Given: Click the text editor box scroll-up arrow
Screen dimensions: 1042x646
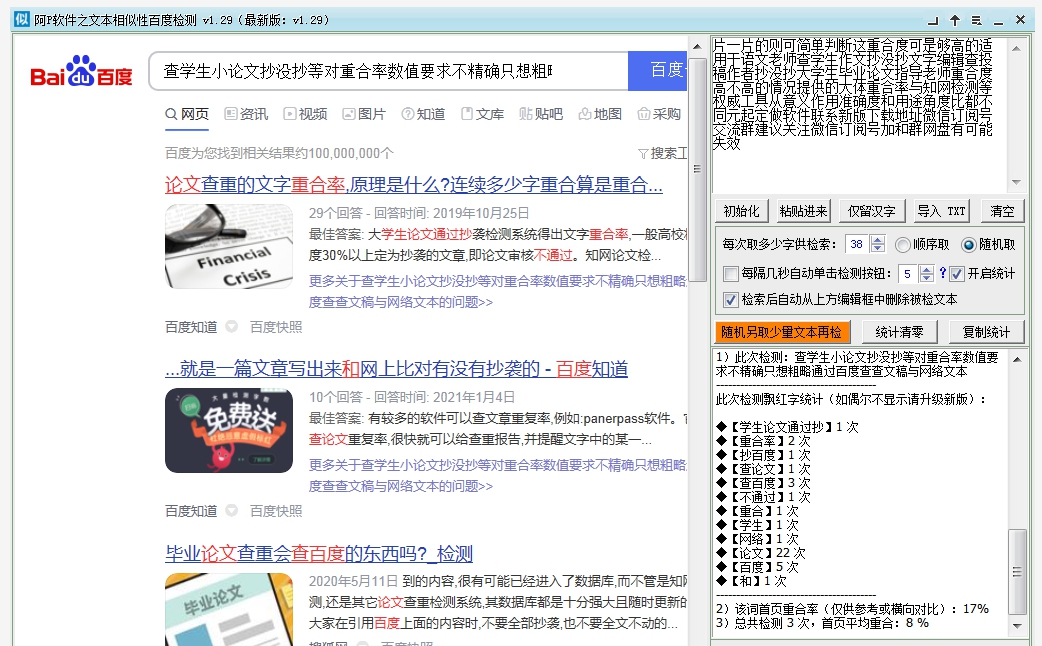Looking at the screenshot, I should coord(1016,49).
